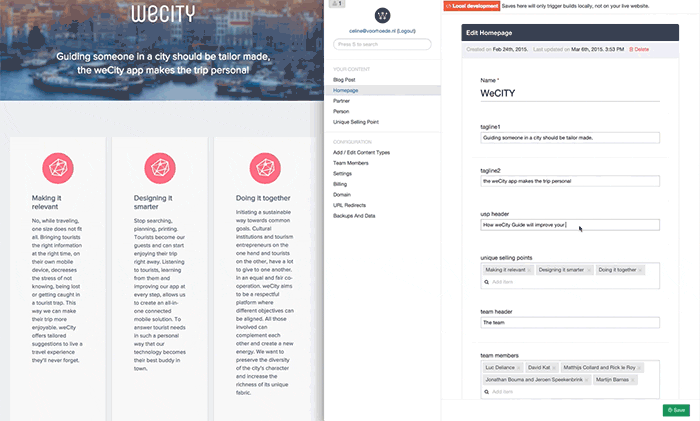700x421 pixels.
Task: Click the Local development badge
Action: click(x=472, y=6)
